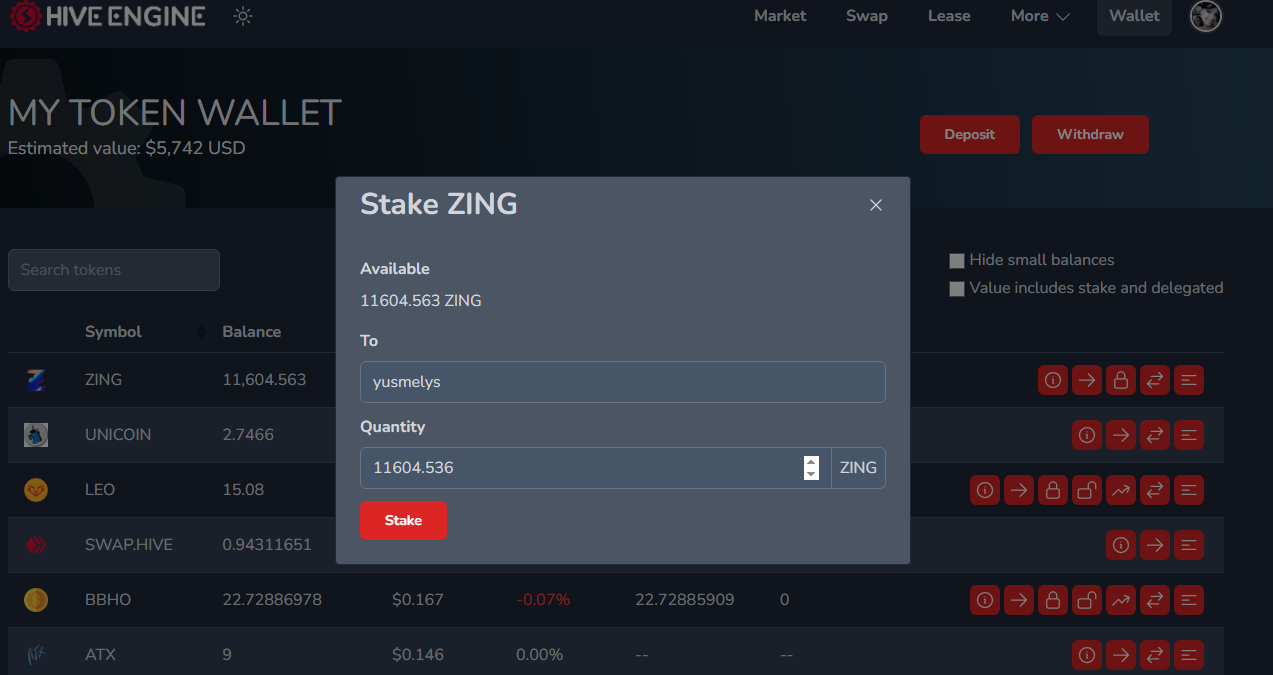Close the Stake ZING dialog
This screenshot has height=675, width=1273.
point(876,205)
